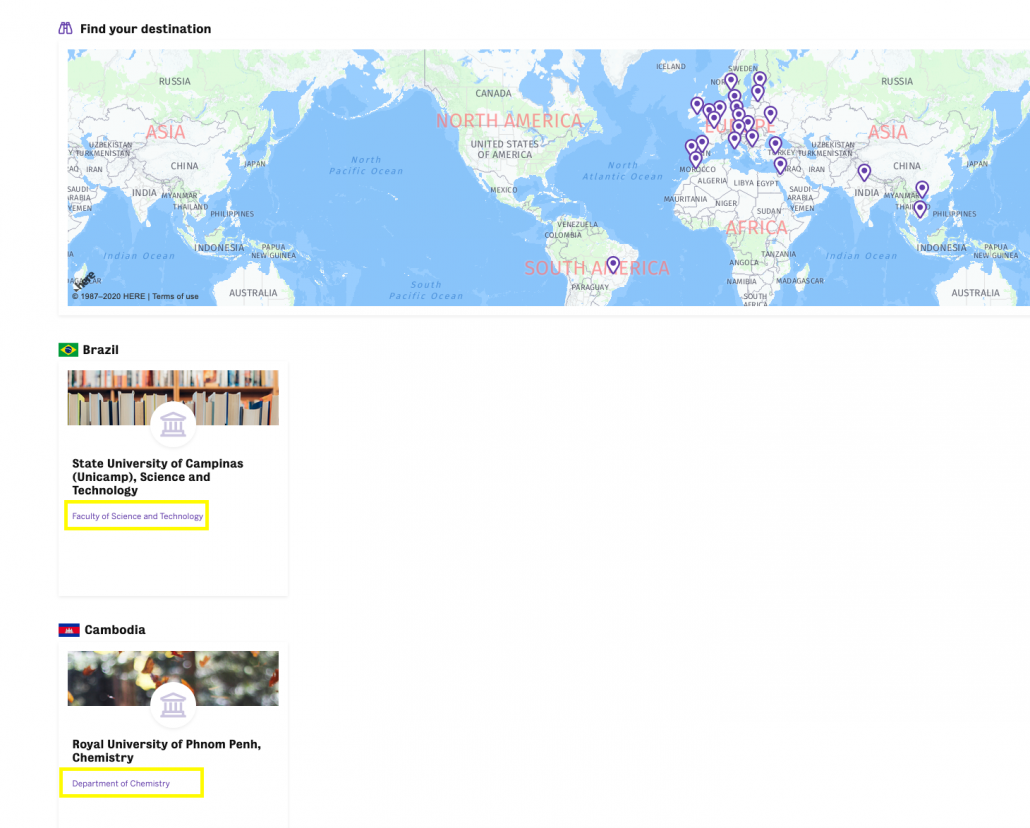Screen dimensions: 1030x828
Task: Open Royal University of Phnom Penh card title
Action: point(166,750)
